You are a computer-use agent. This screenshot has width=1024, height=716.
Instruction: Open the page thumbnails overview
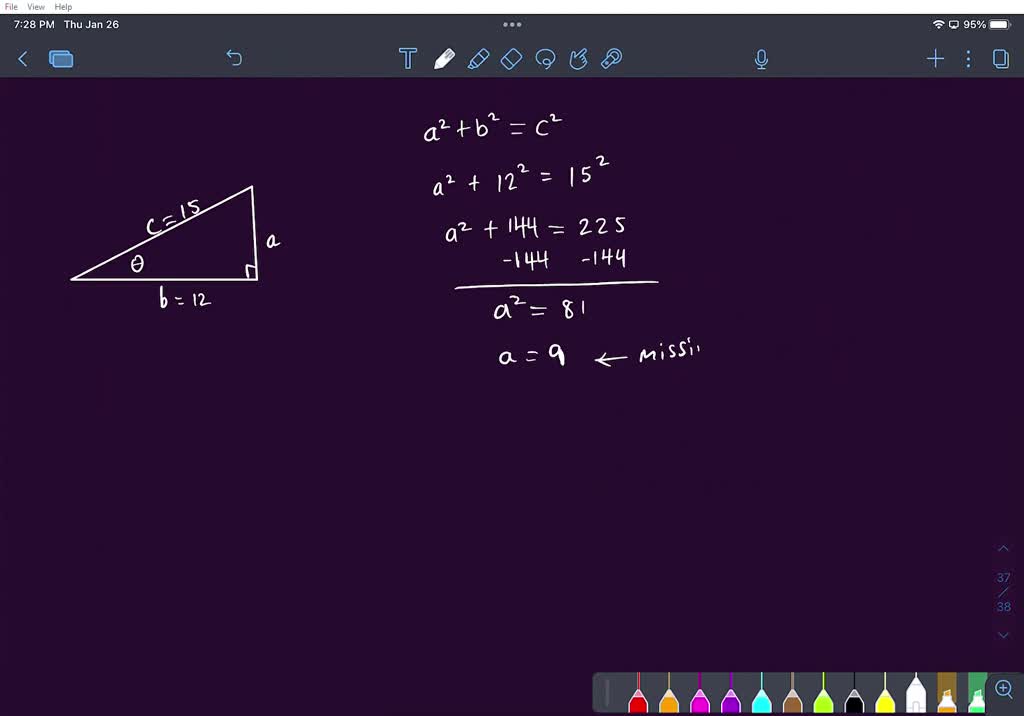[x=61, y=58]
